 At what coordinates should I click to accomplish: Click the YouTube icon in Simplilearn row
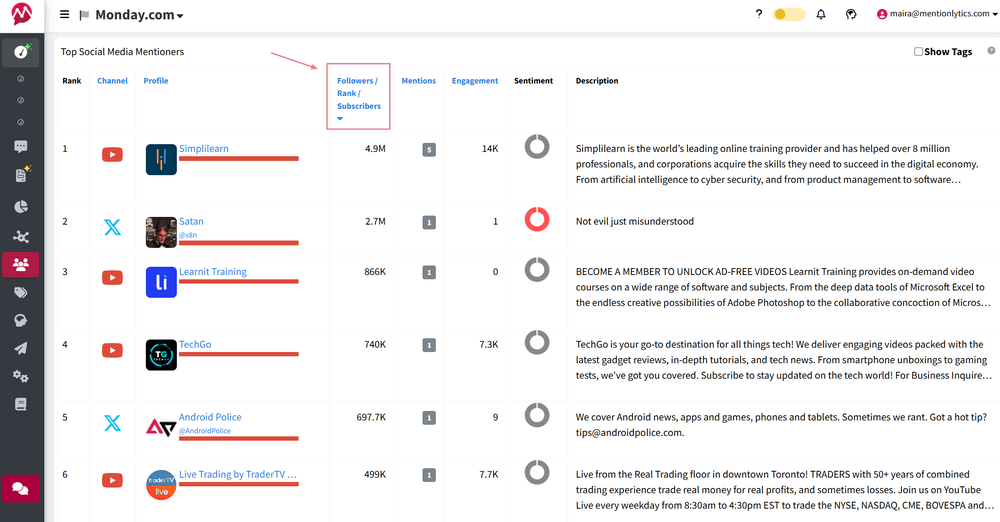[x=112, y=154]
